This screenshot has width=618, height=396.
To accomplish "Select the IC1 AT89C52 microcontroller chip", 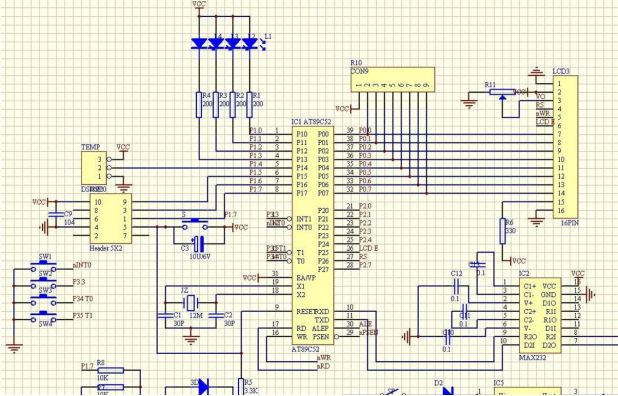I will pyautogui.click(x=313, y=235).
